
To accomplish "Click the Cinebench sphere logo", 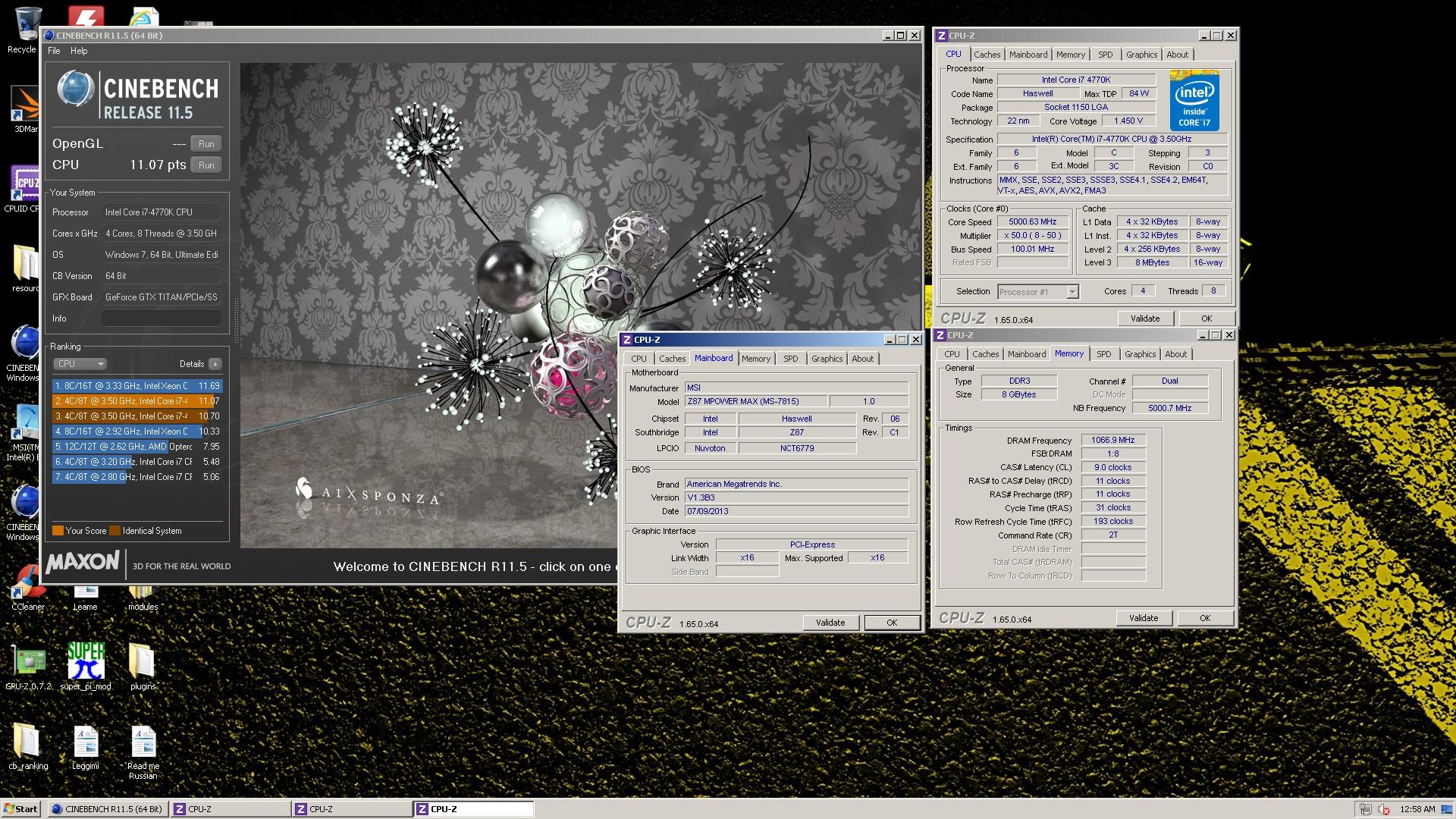I will pyautogui.click(x=75, y=88).
